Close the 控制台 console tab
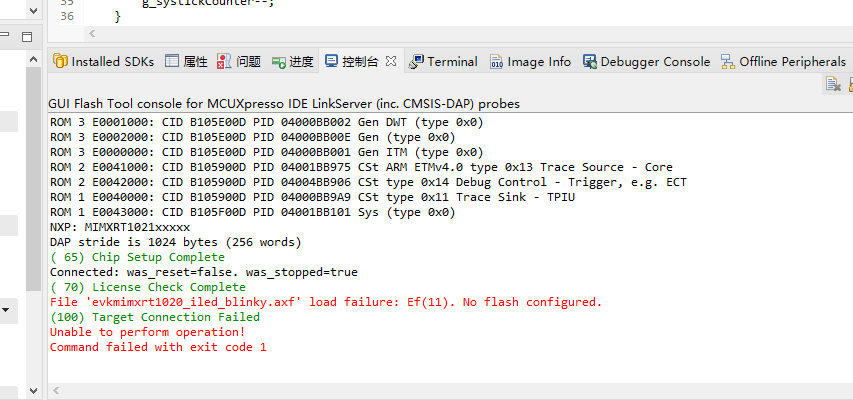This screenshot has width=853, height=400. tap(391, 61)
